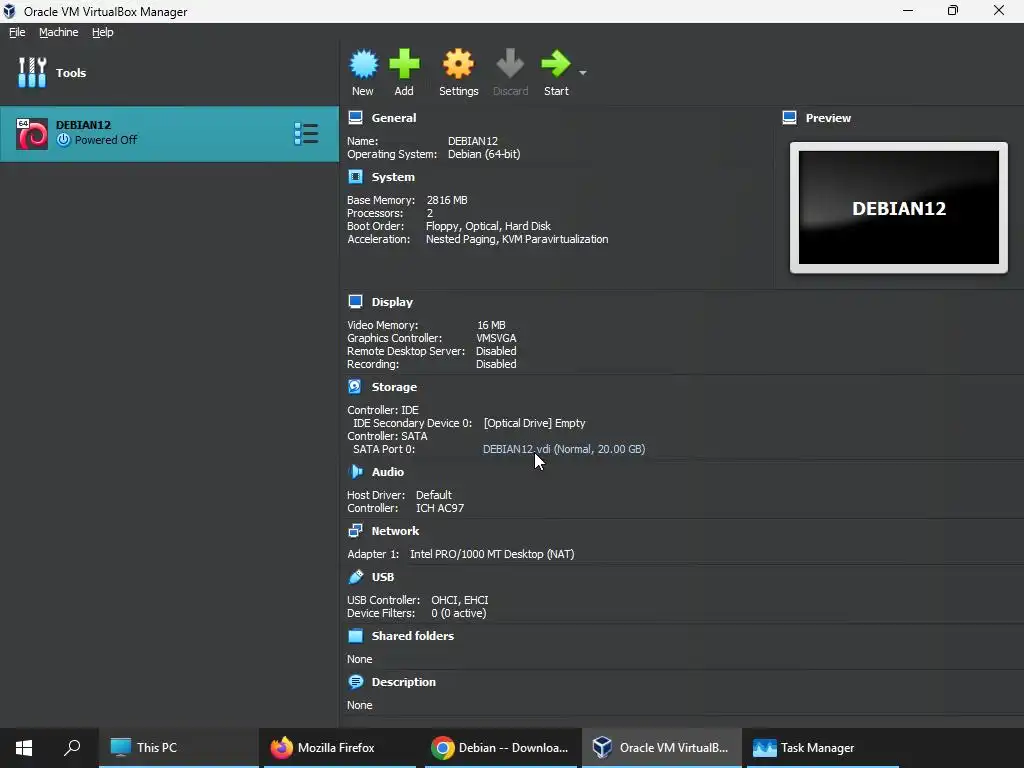Click the Shared folders icon
This screenshot has height=768, width=1024.
point(355,635)
